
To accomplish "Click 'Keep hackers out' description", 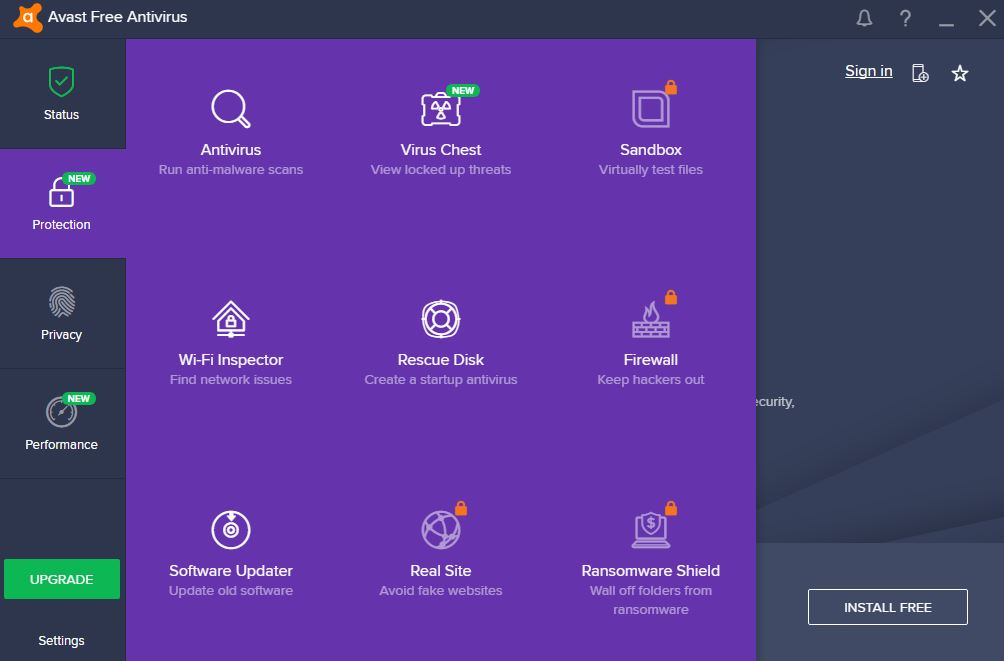I will [x=651, y=380].
